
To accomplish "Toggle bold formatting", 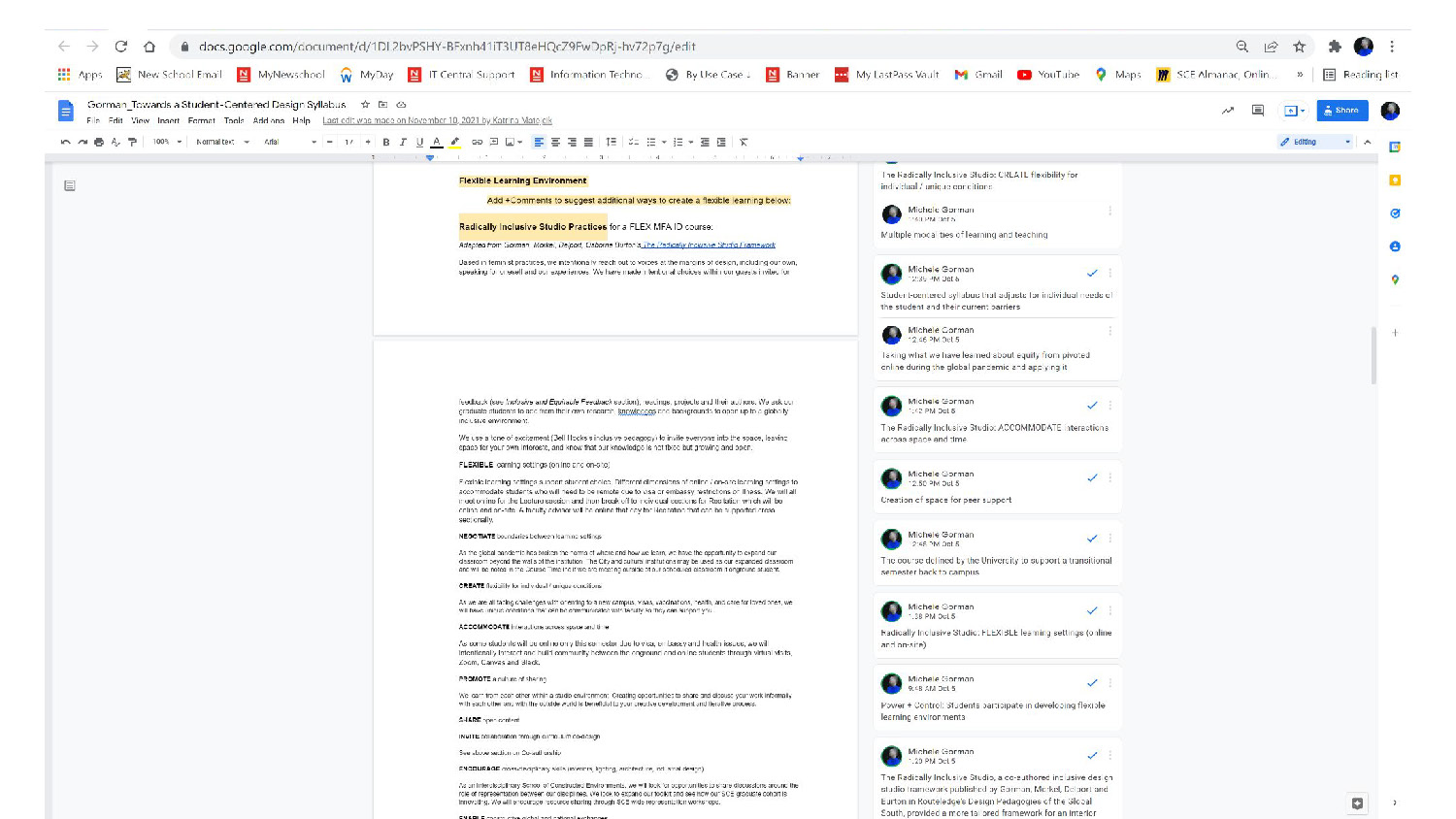I will tap(386, 142).
